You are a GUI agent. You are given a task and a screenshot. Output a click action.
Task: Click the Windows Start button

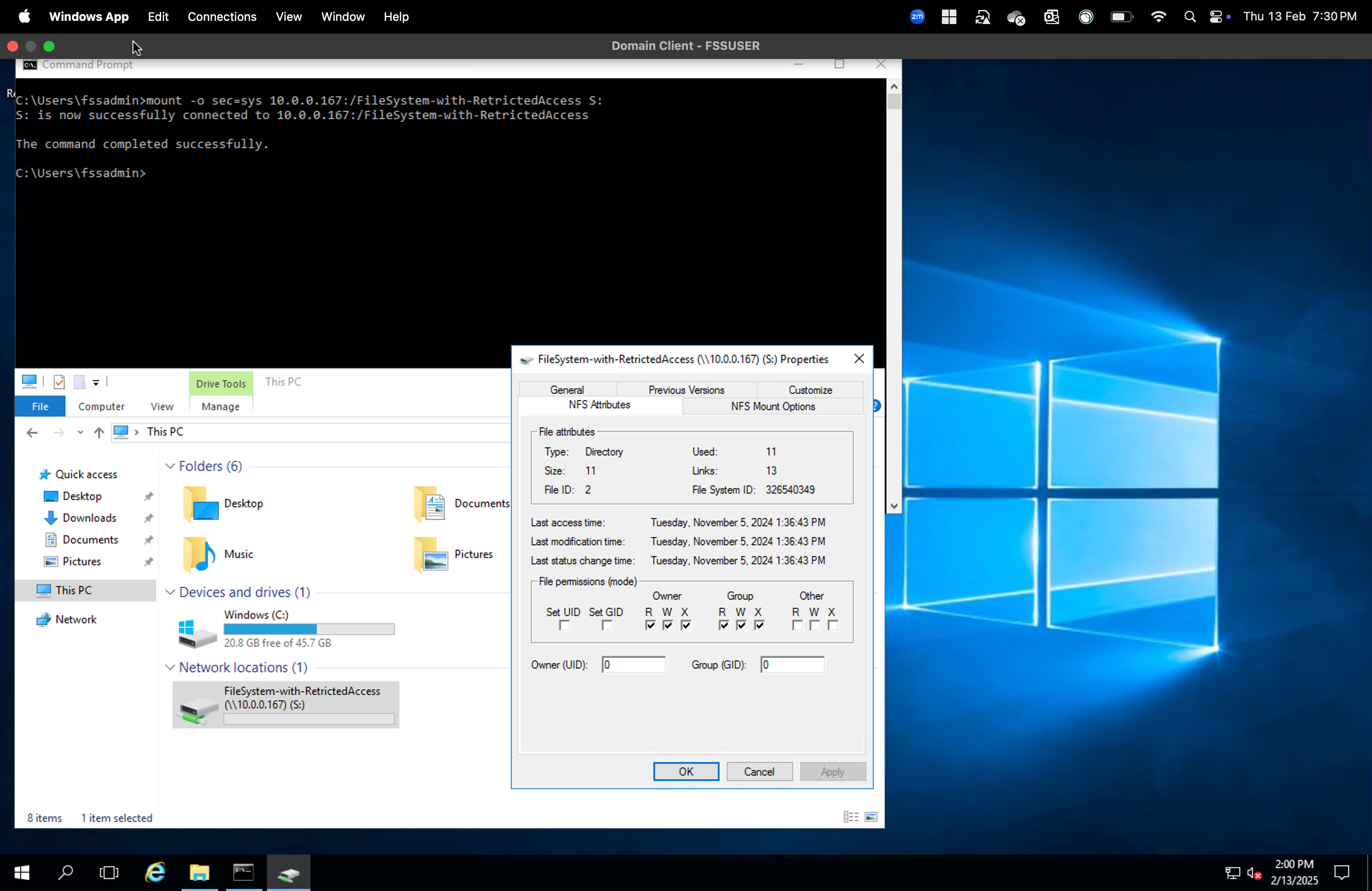[21, 872]
